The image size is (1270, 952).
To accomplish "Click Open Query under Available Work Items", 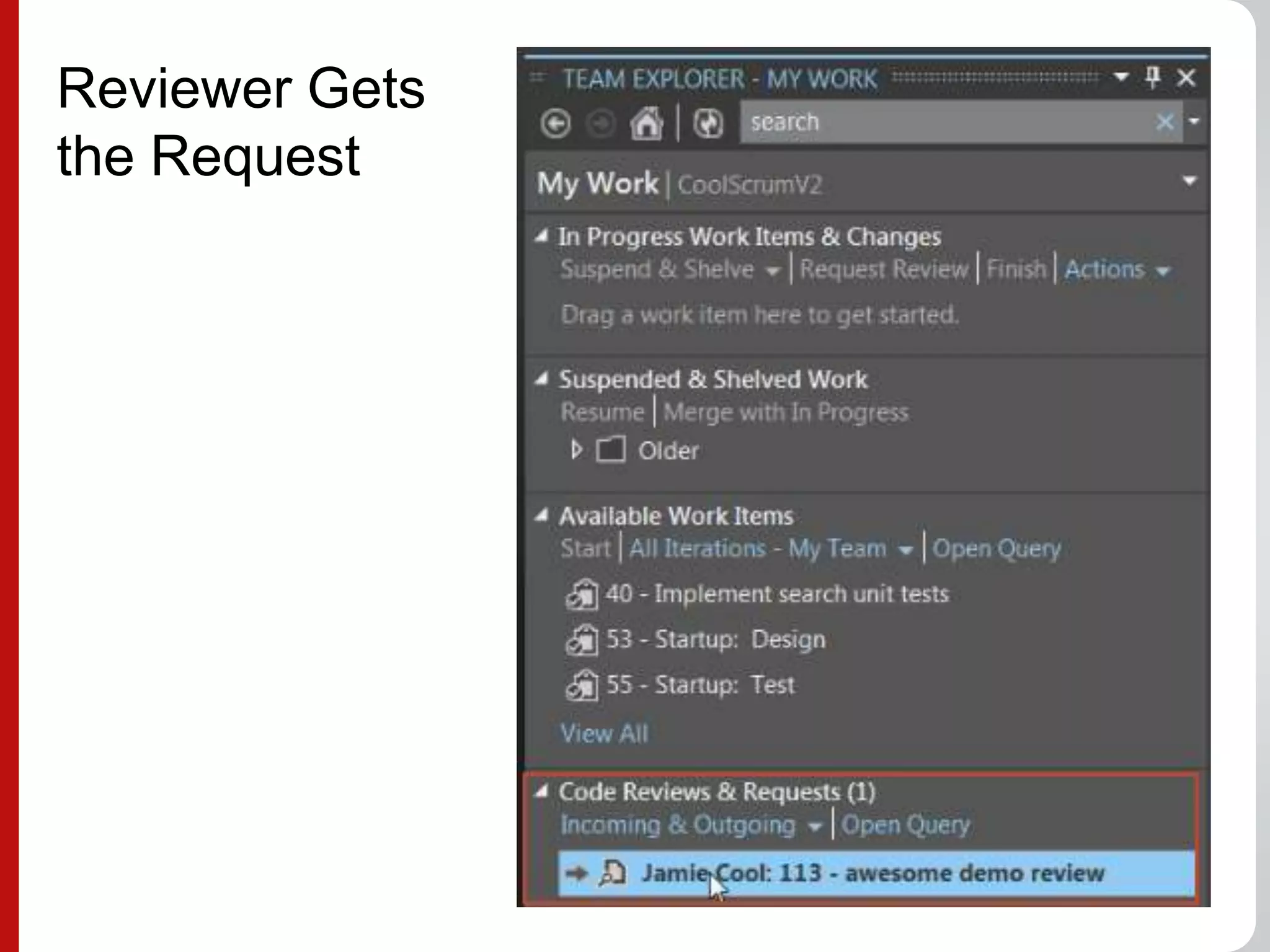I will [997, 549].
